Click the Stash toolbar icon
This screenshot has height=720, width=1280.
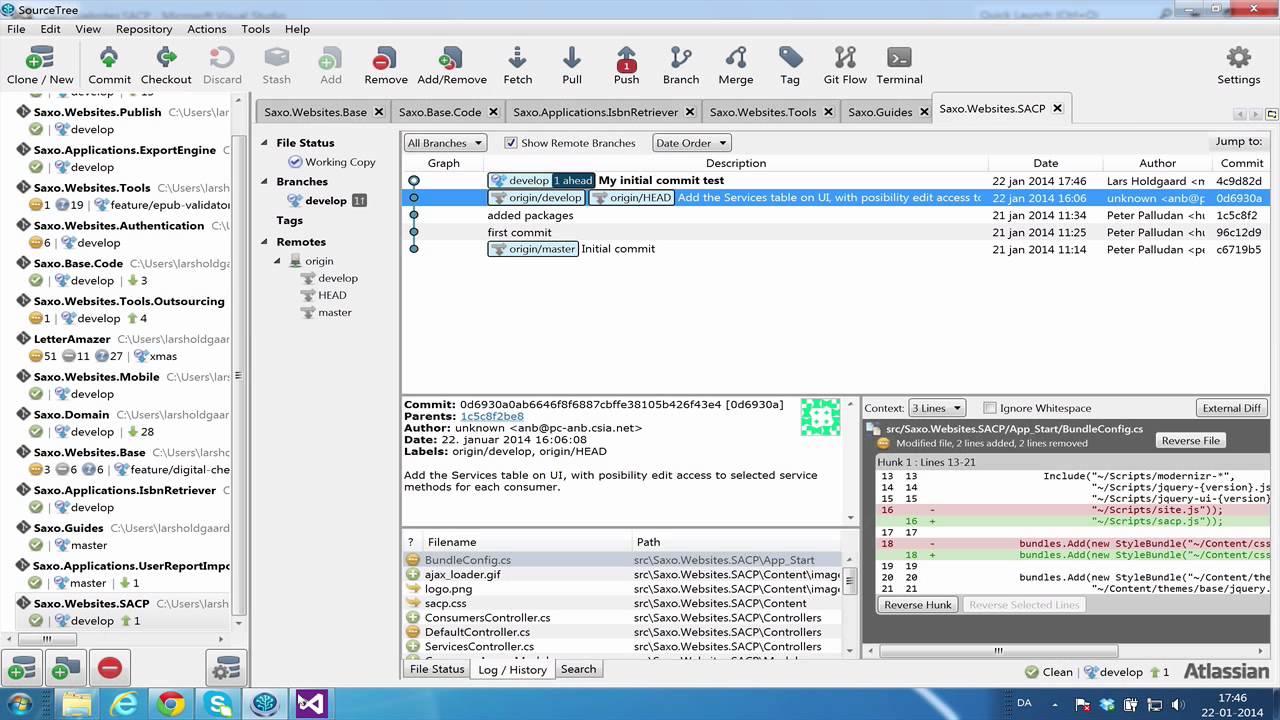point(276,65)
